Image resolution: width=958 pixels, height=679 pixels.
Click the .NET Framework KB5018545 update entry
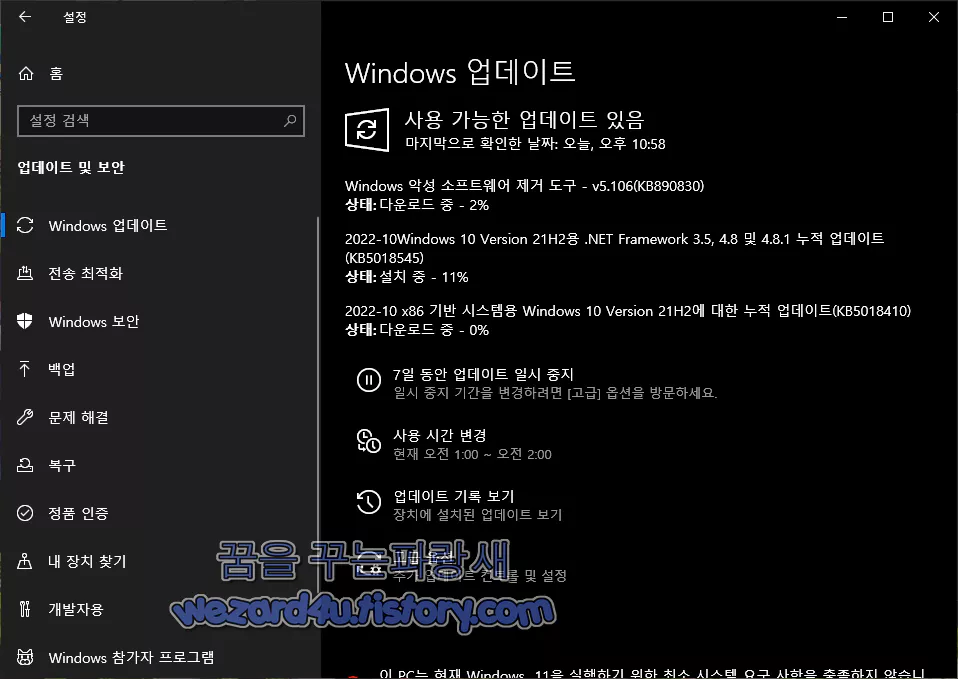tap(614, 248)
